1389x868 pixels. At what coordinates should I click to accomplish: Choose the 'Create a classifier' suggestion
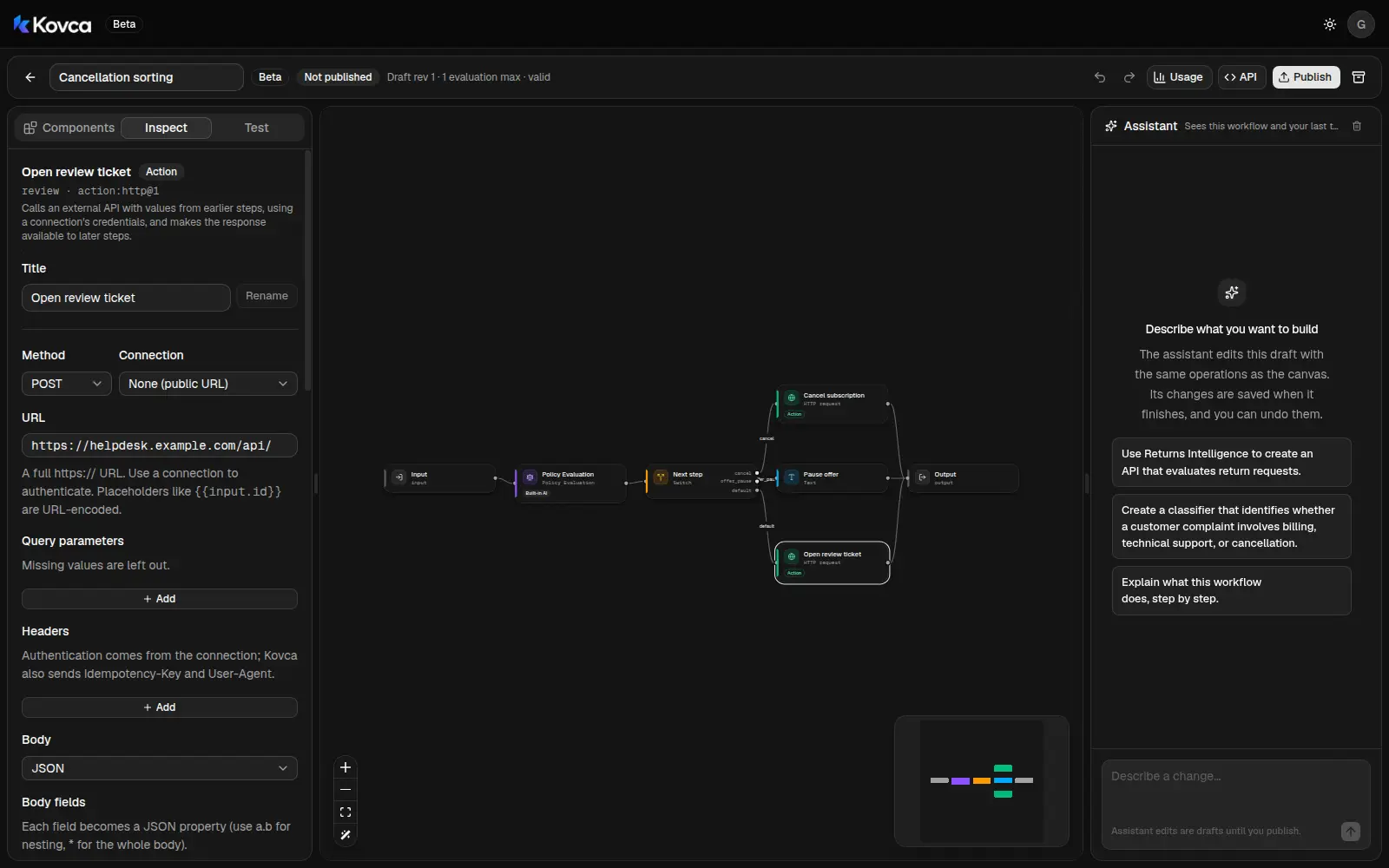point(1231,527)
